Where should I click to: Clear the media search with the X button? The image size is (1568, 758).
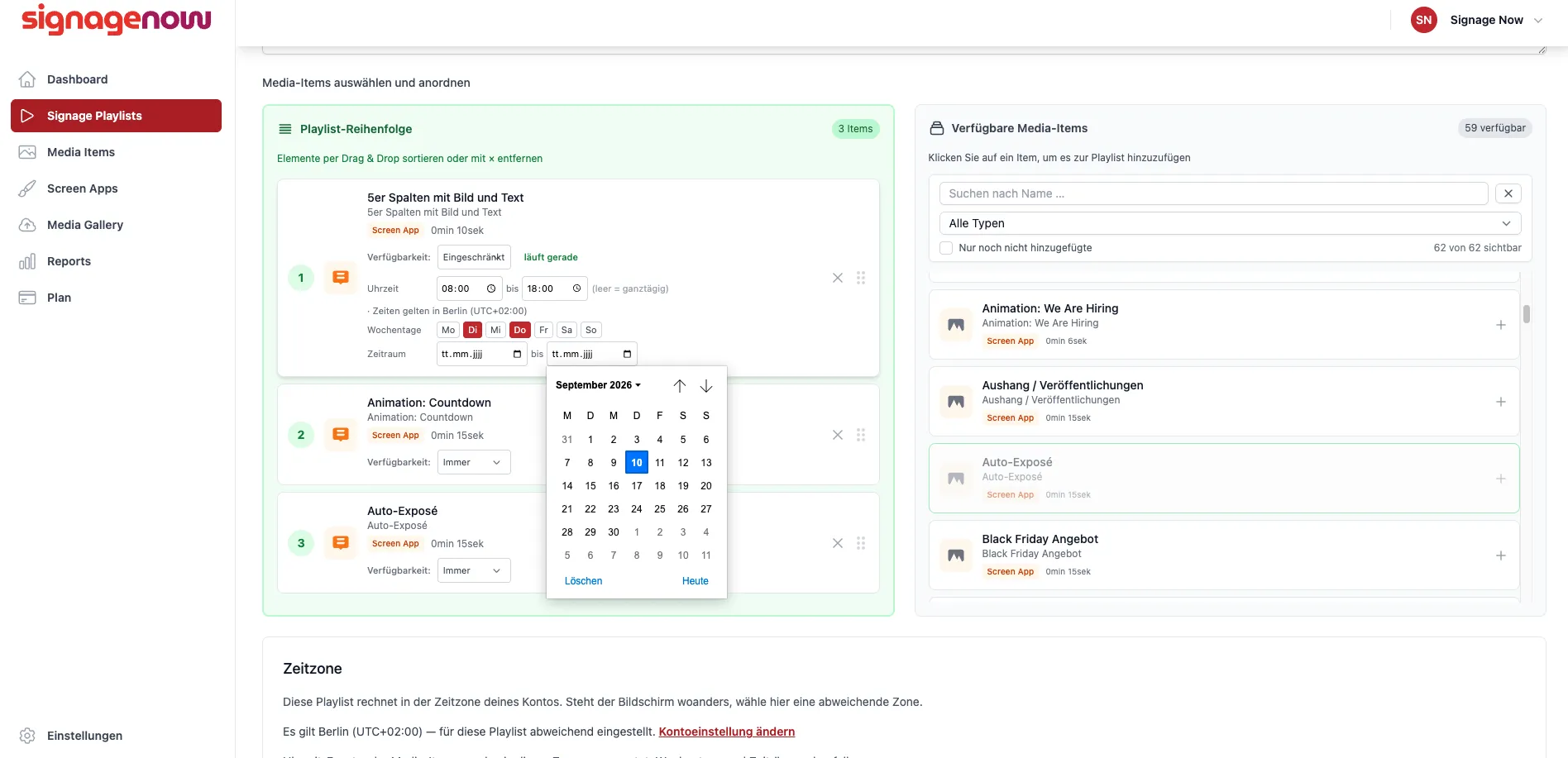[1508, 193]
